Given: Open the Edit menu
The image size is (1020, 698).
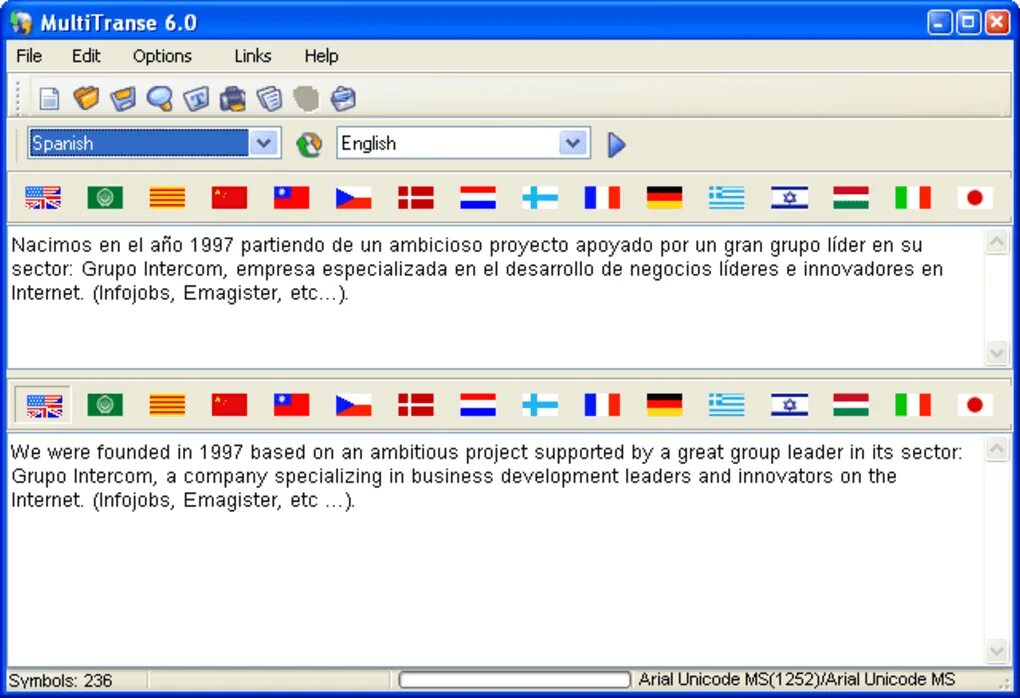Looking at the screenshot, I should (86, 56).
